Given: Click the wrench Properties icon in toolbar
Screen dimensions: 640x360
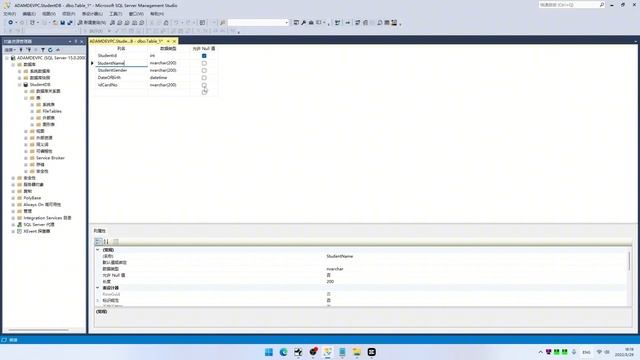Looking at the screenshot, I should (304, 22).
